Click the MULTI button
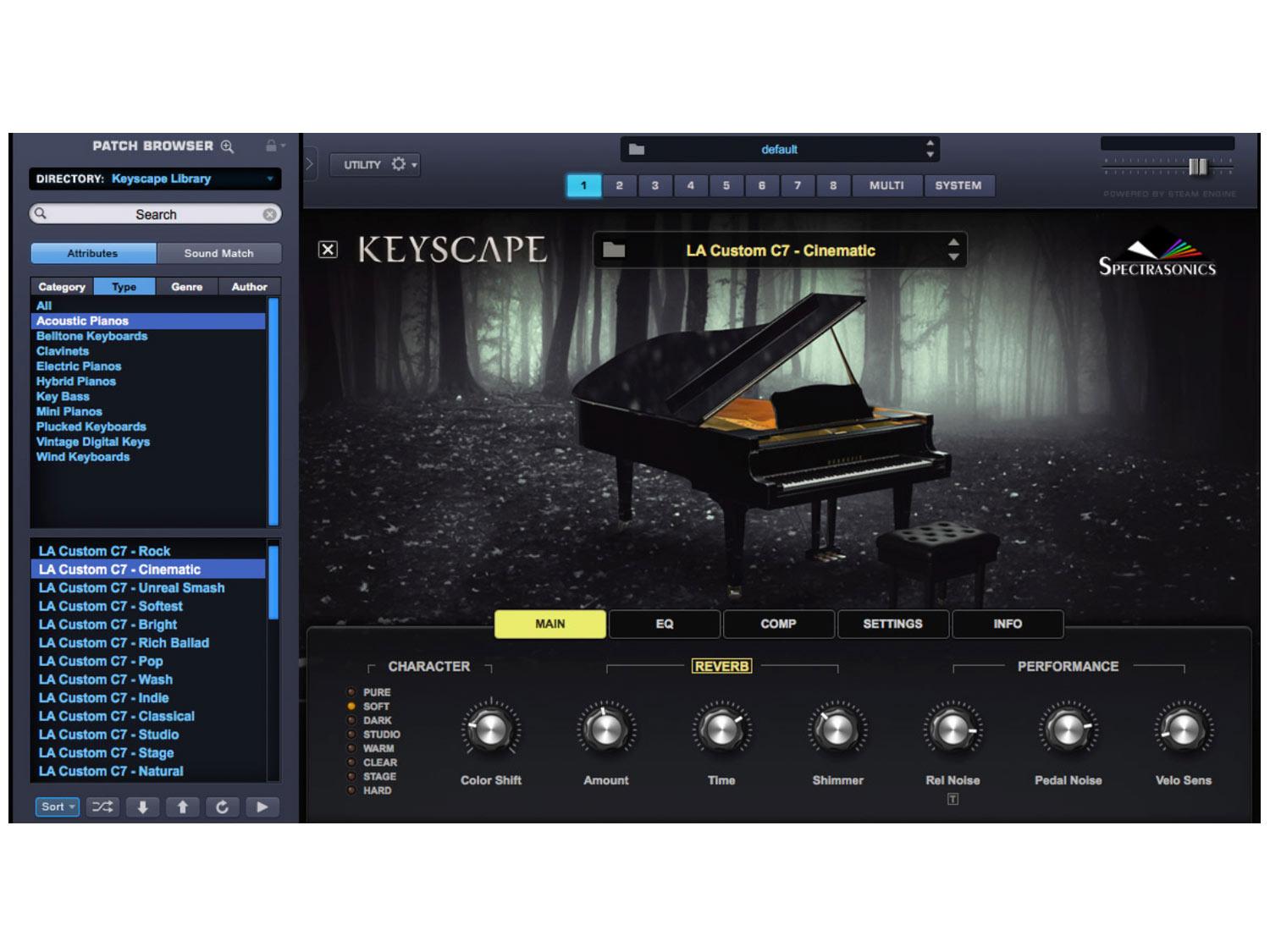The width and height of the screenshot is (1270, 952). 886,186
